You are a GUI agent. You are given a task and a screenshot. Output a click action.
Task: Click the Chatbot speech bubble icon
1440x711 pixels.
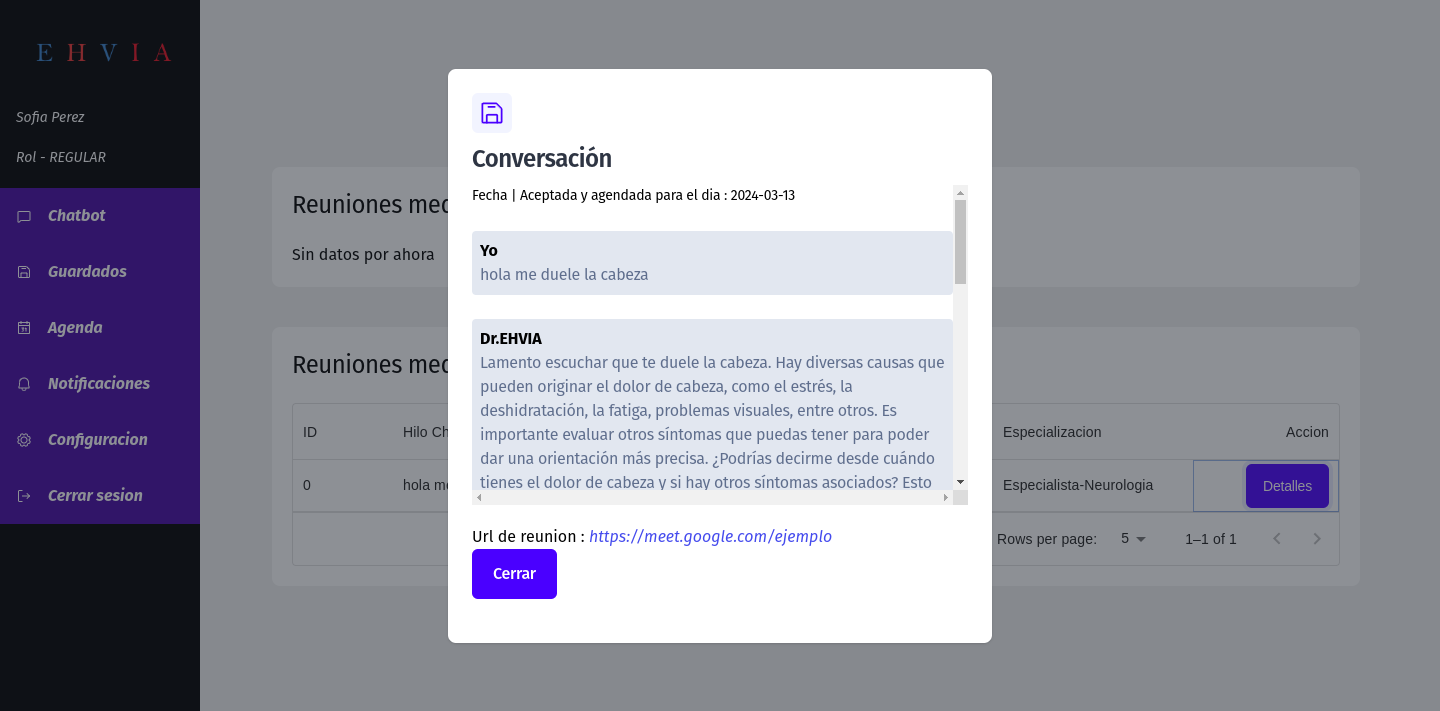click(24, 217)
